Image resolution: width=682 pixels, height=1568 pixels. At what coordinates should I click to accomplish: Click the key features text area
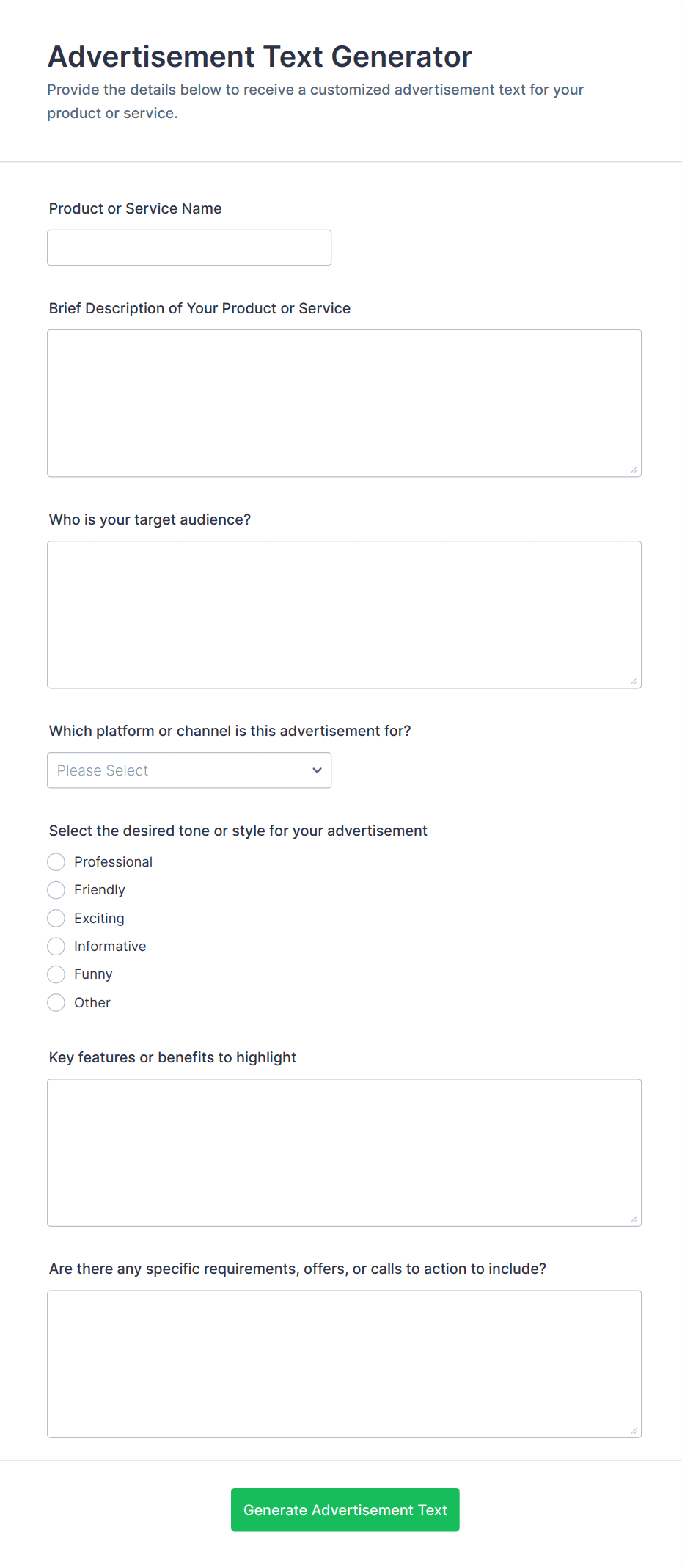coord(344,1152)
